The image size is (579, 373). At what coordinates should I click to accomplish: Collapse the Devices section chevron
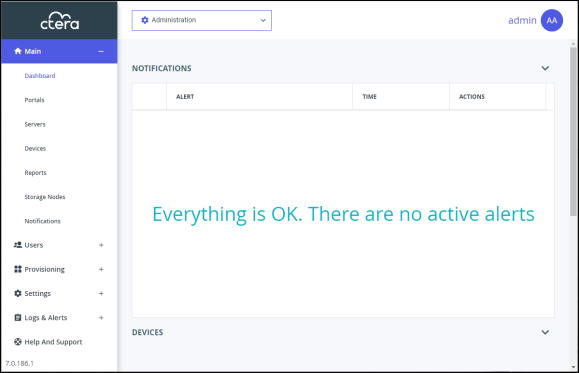pos(545,332)
